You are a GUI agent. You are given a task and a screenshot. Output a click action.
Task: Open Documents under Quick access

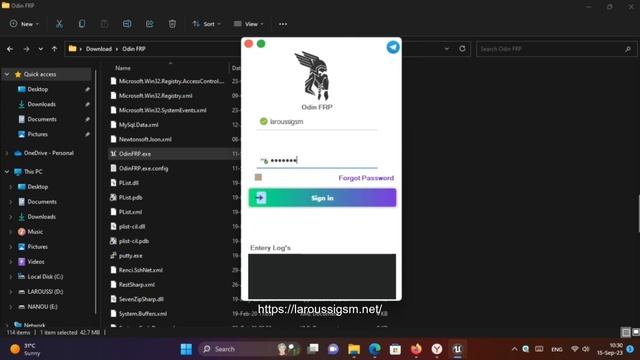[42, 119]
